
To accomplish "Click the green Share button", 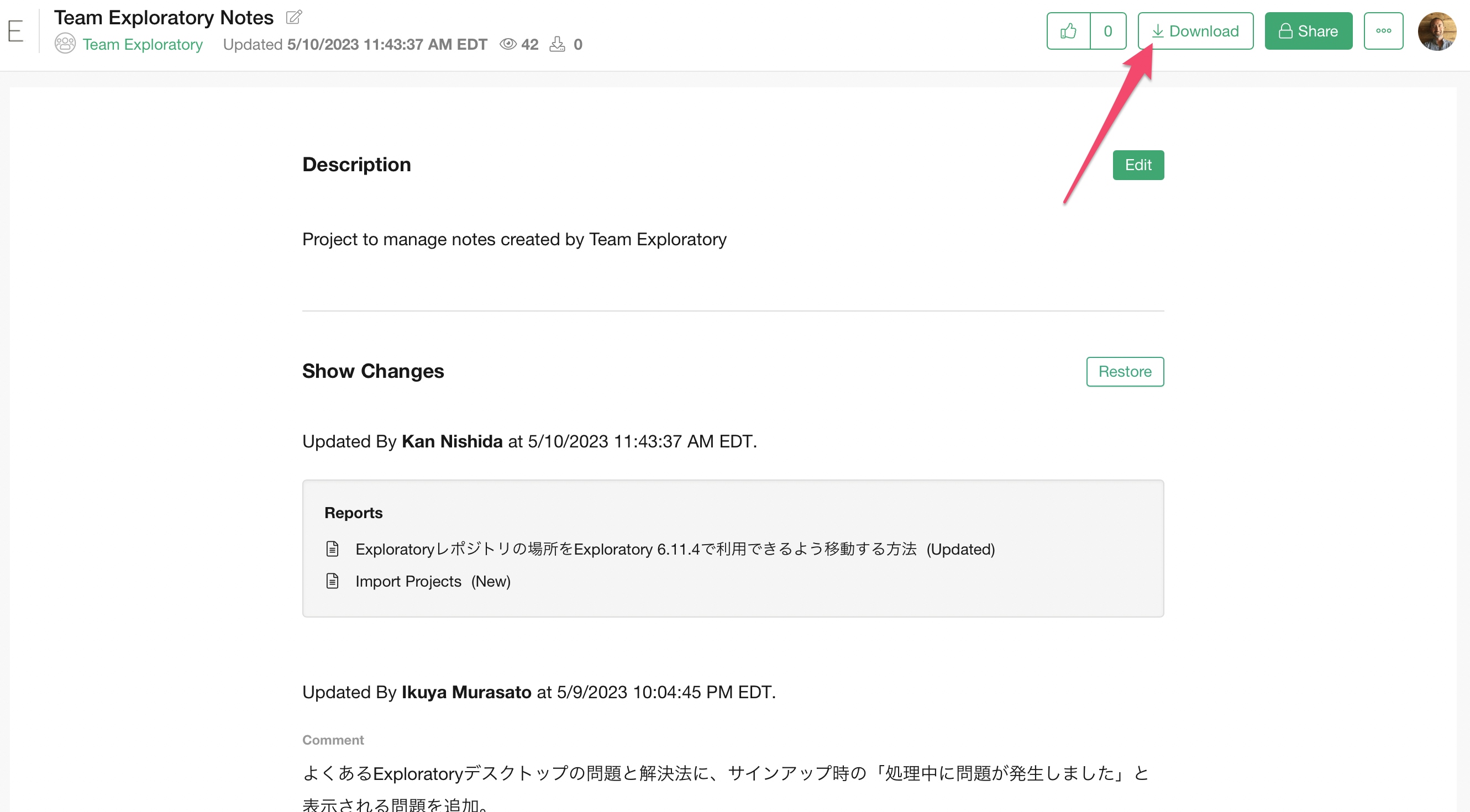I will coord(1308,31).
